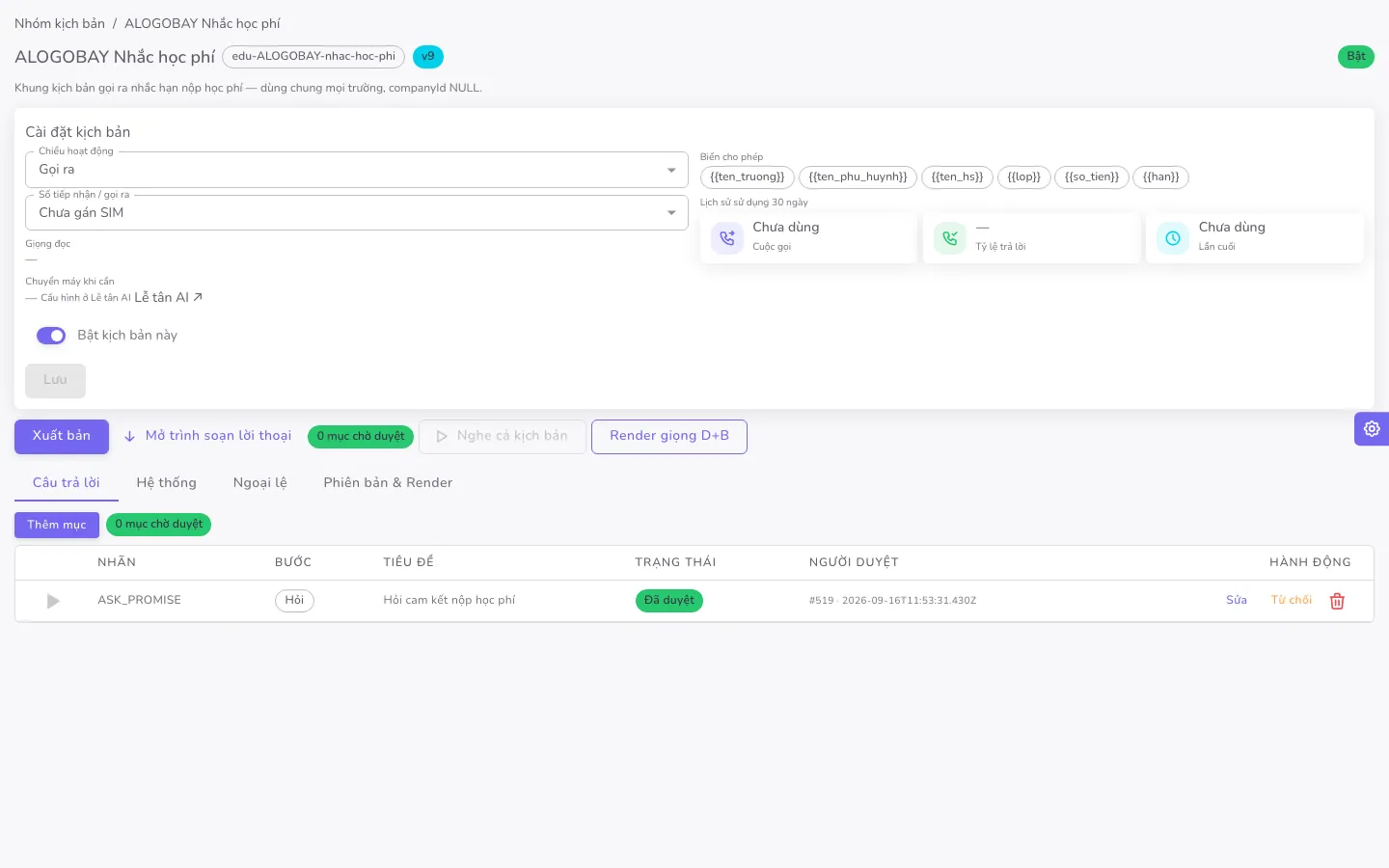Click the 0 mục chờ duyệt badge beside Mở trình soạn
The height and width of the screenshot is (868, 1389).
tap(361, 437)
